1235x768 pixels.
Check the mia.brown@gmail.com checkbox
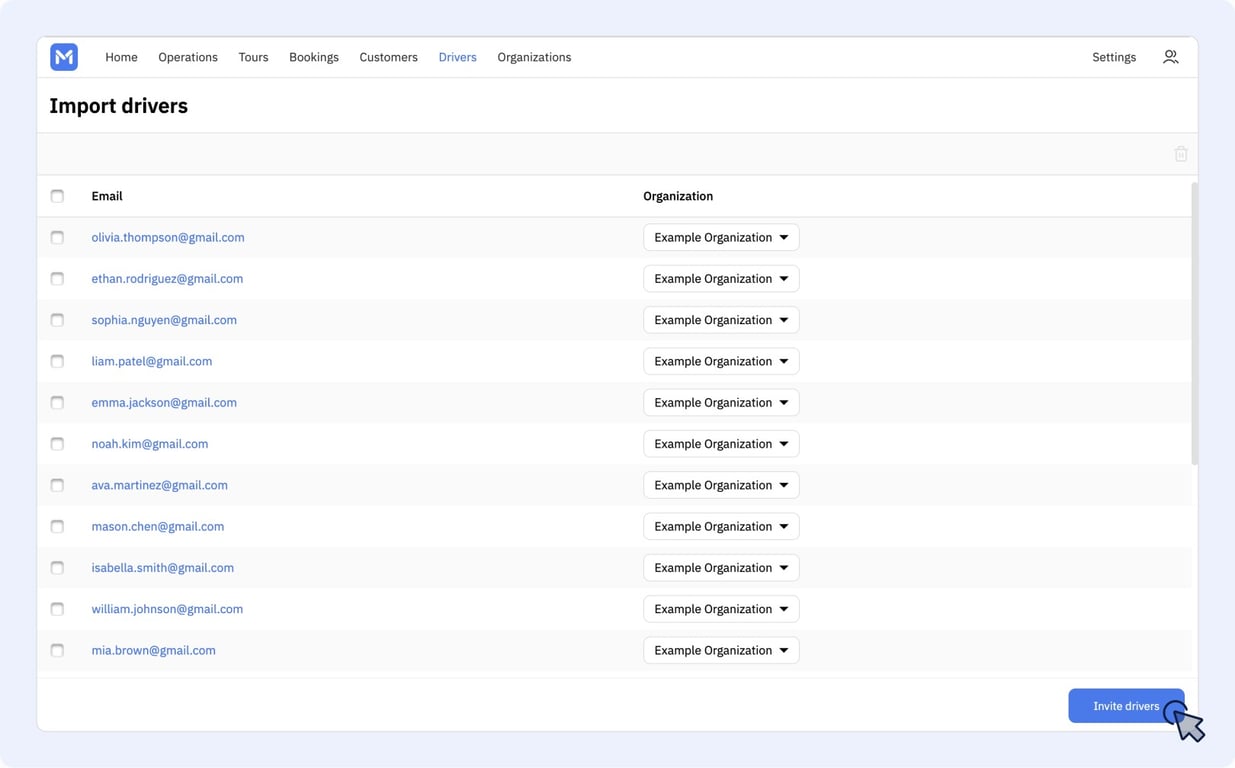57,650
